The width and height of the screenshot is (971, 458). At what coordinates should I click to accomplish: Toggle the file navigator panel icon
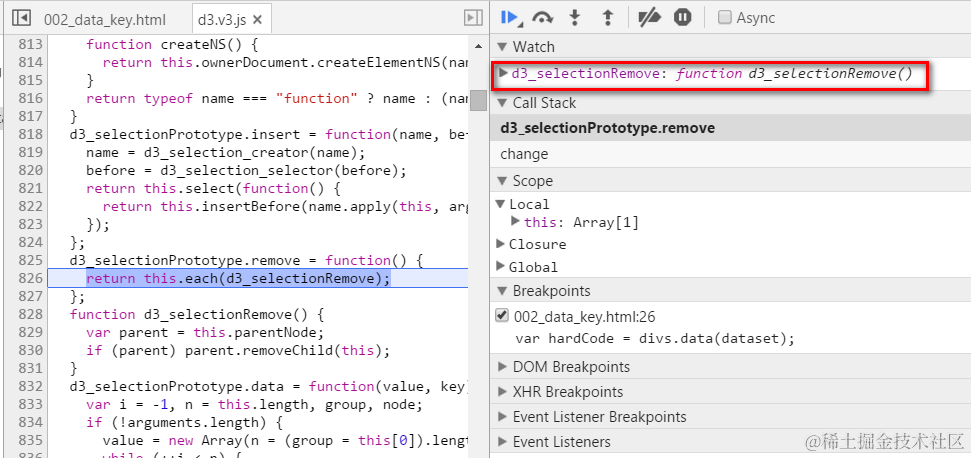click(22, 19)
